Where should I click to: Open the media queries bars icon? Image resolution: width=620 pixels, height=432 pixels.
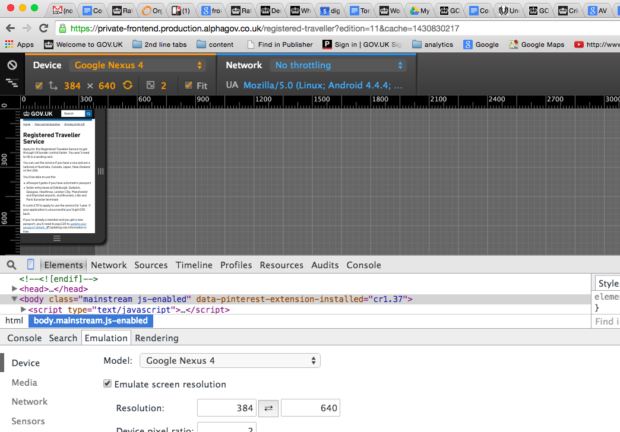coord(12,83)
